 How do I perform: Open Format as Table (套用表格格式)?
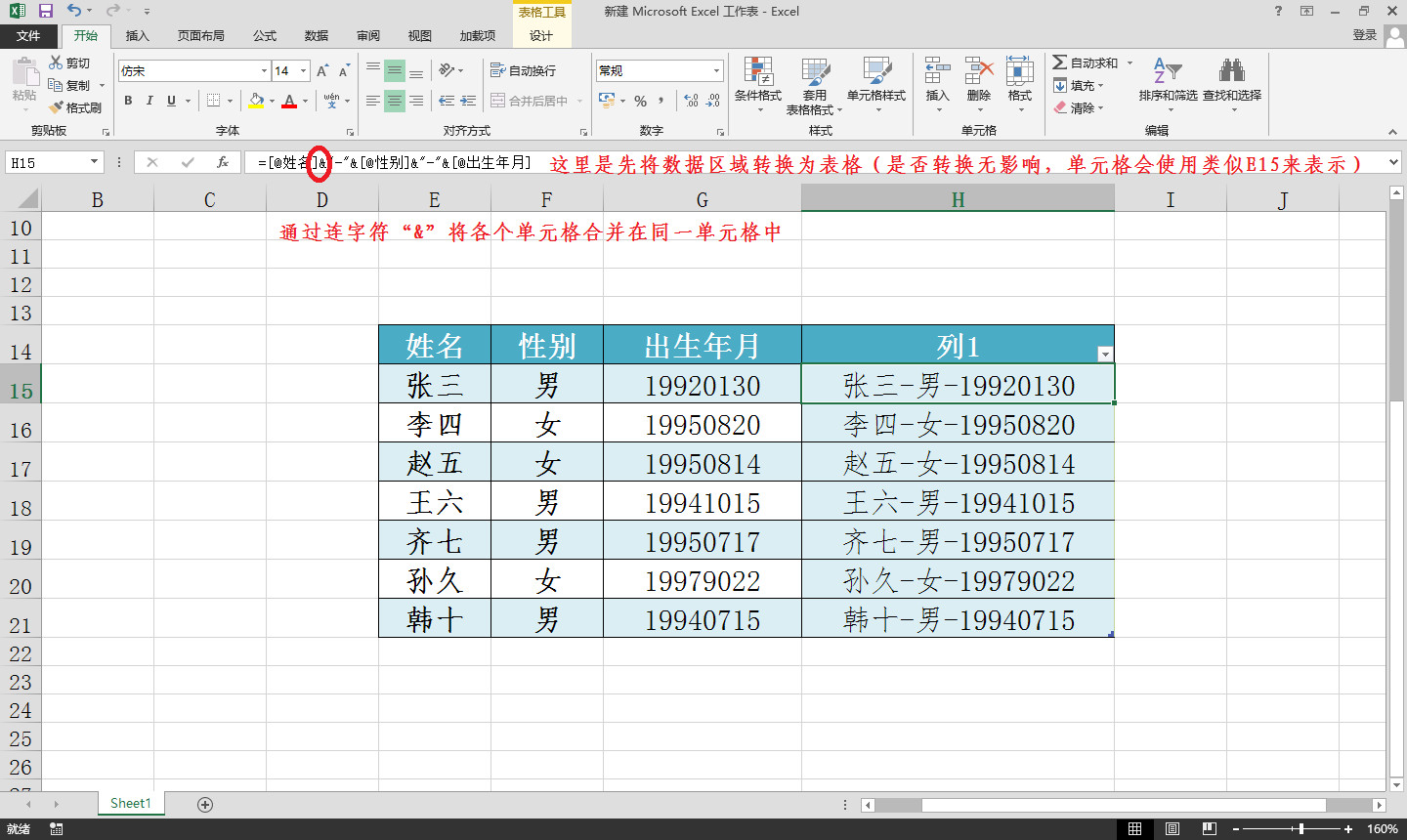(x=815, y=85)
